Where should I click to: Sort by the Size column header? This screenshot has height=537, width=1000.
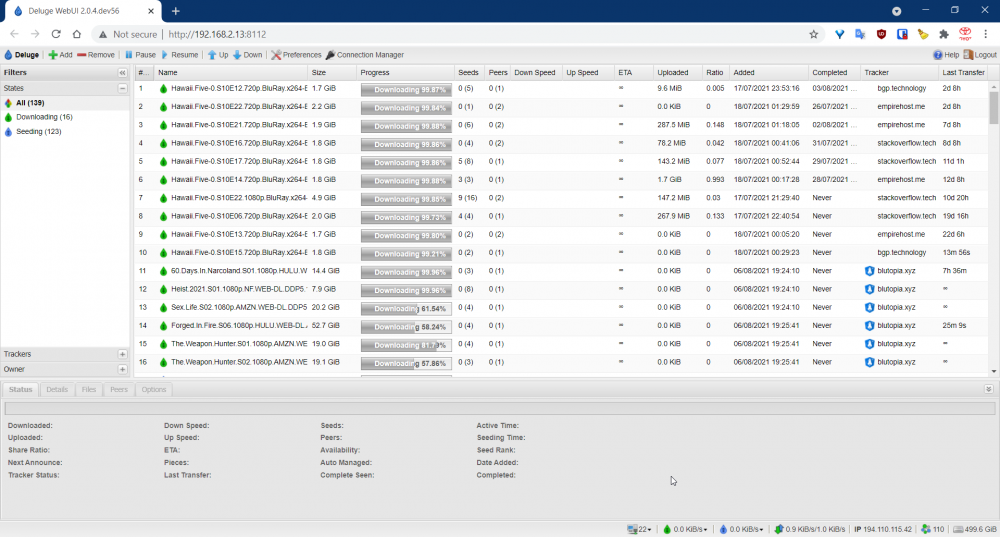pyautogui.click(x=332, y=73)
